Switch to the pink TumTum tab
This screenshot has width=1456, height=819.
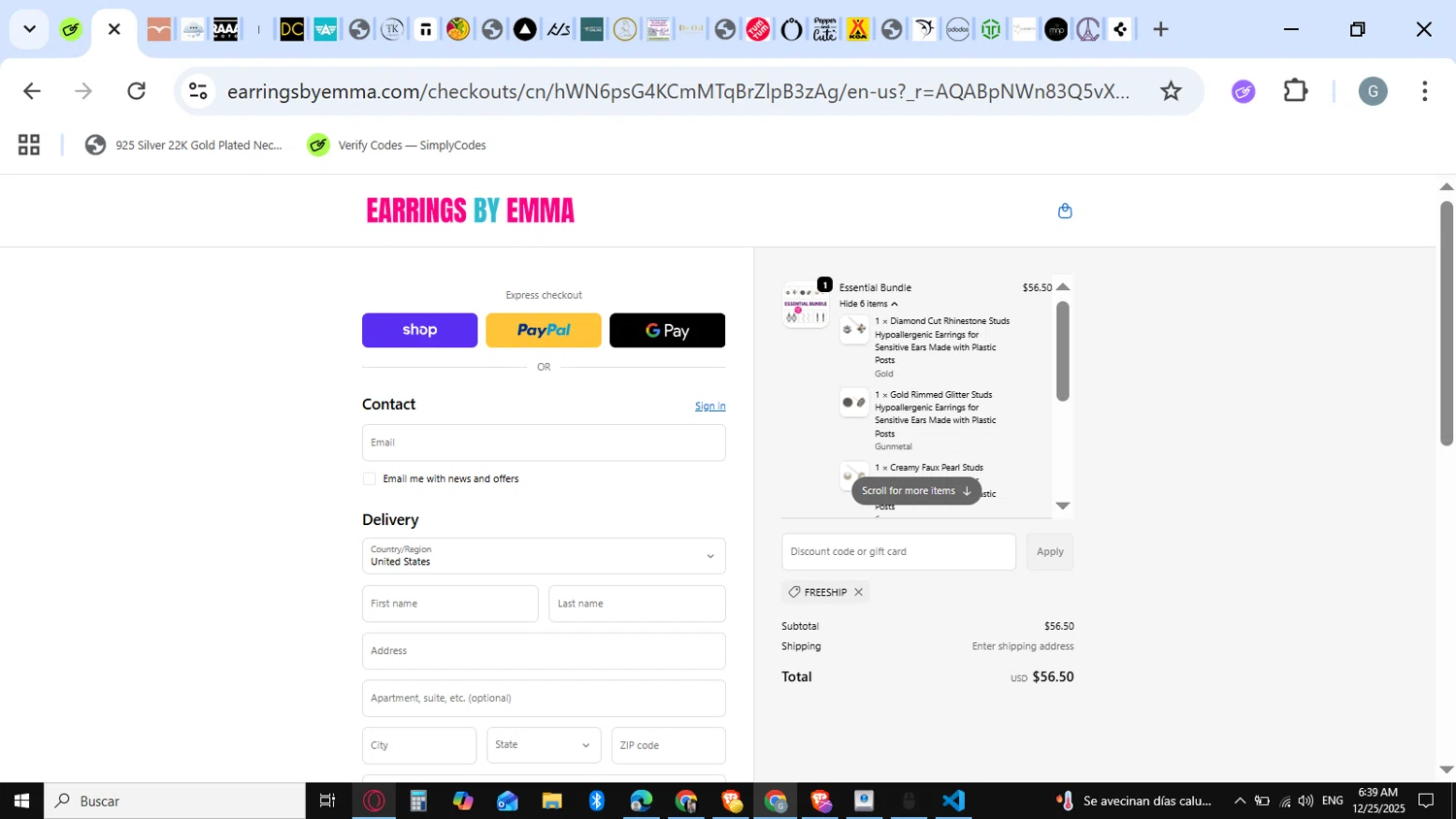point(758,29)
